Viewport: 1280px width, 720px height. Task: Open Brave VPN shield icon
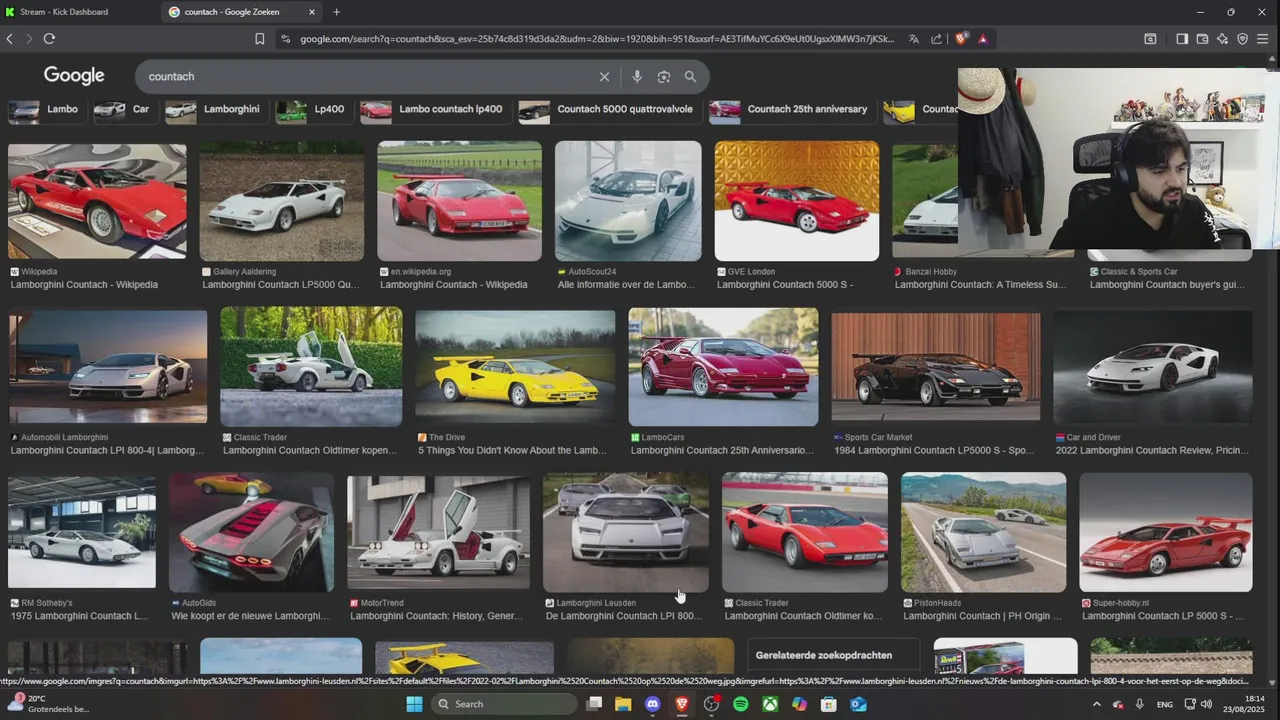click(x=1242, y=39)
